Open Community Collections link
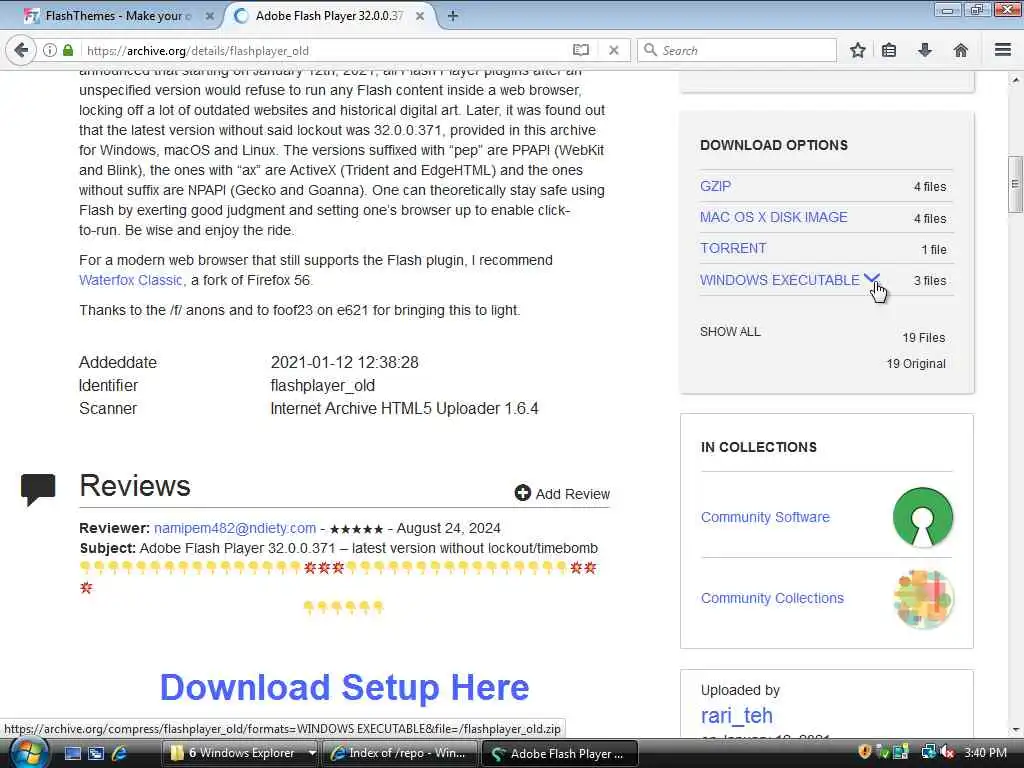 (x=772, y=598)
